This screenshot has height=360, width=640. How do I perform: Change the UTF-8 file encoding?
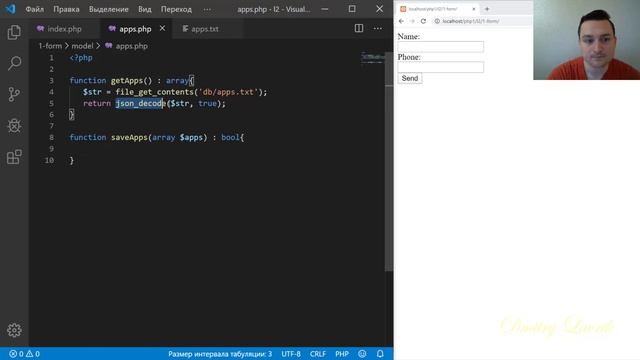click(x=291, y=354)
